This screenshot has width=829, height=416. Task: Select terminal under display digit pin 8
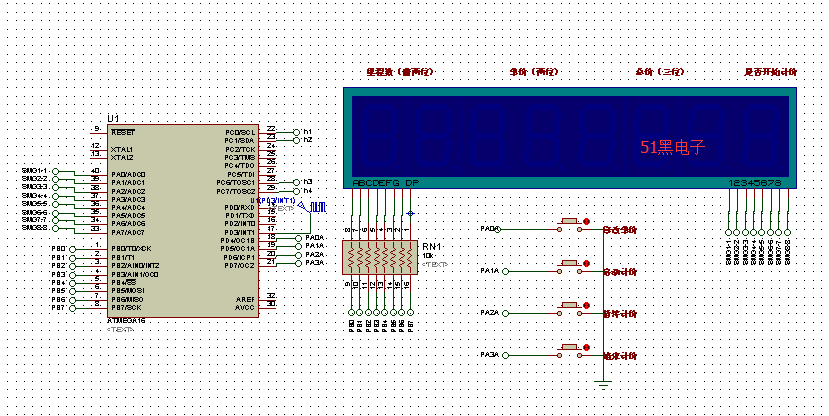787,233
